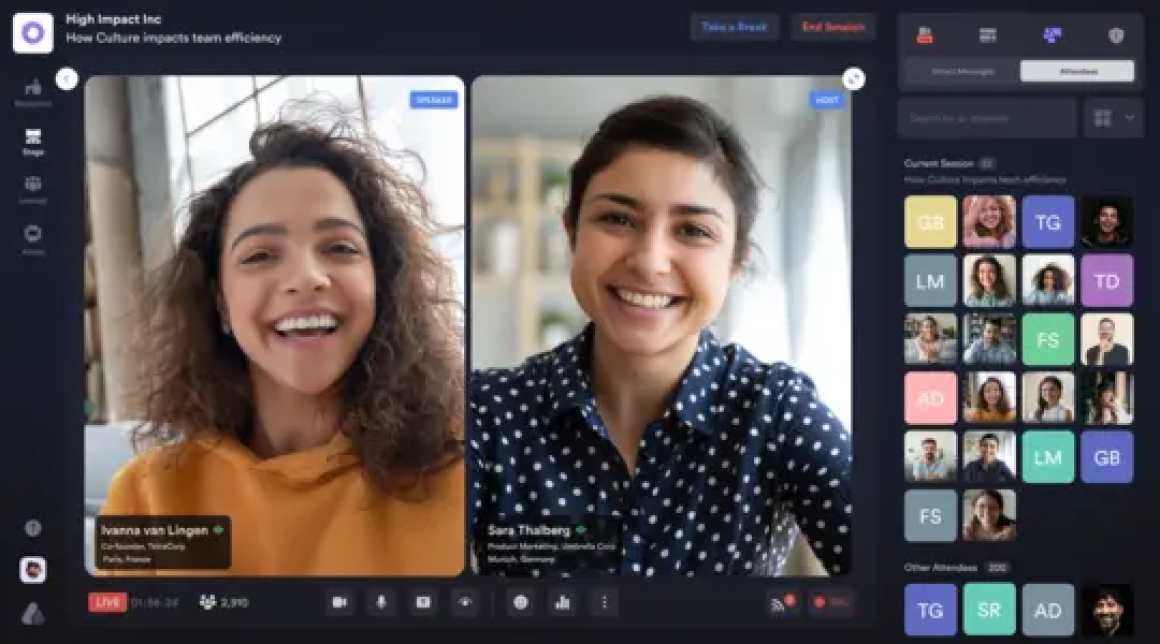Select the Attendees tab
This screenshot has height=644, width=1160.
coord(1077,72)
